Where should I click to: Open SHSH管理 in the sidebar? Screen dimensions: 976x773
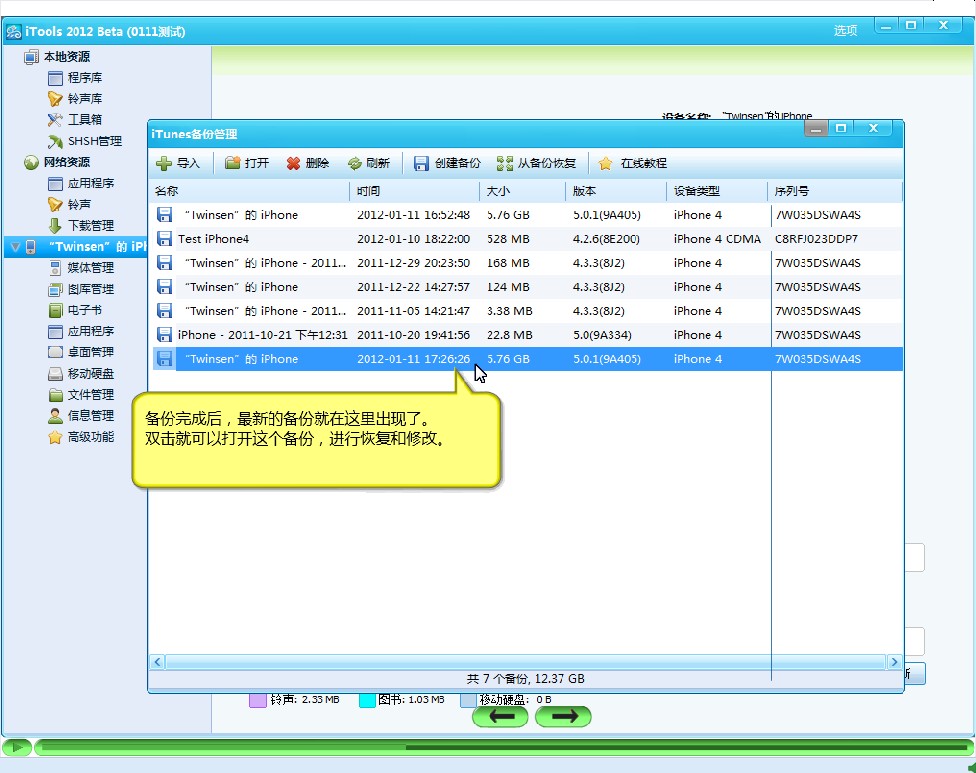click(x=94, y=141)
